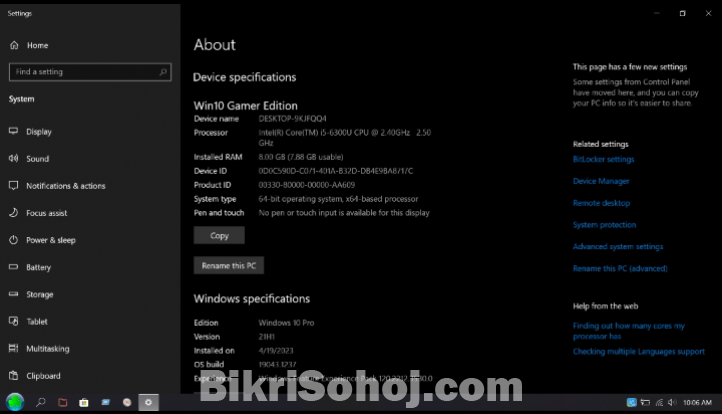Viewport: 722px width, 414px height.
Task: Open the Remote desktop link
Action: pos(601,203)
